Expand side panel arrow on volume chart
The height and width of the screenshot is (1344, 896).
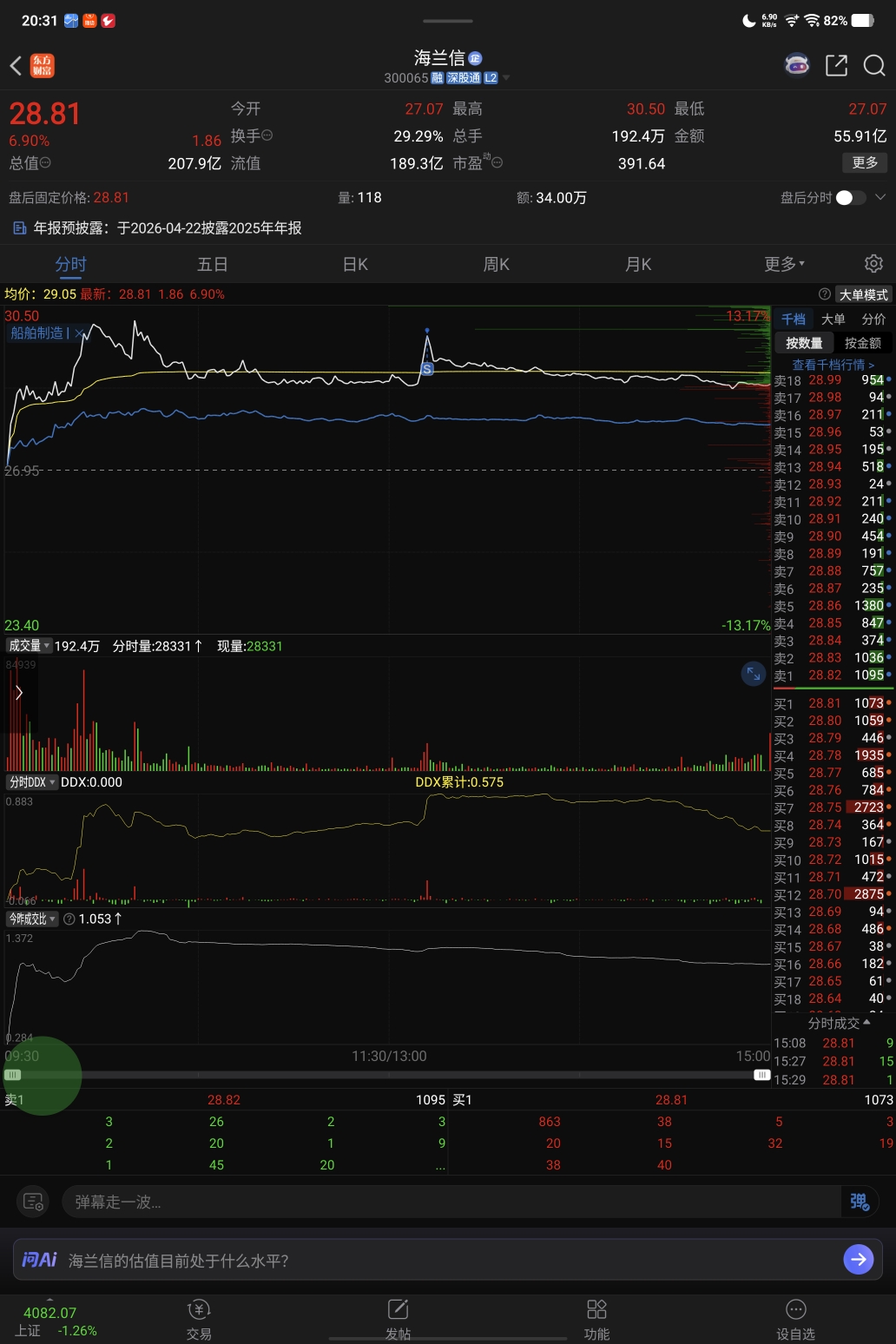pyautogui.click(x=19, y=692)
